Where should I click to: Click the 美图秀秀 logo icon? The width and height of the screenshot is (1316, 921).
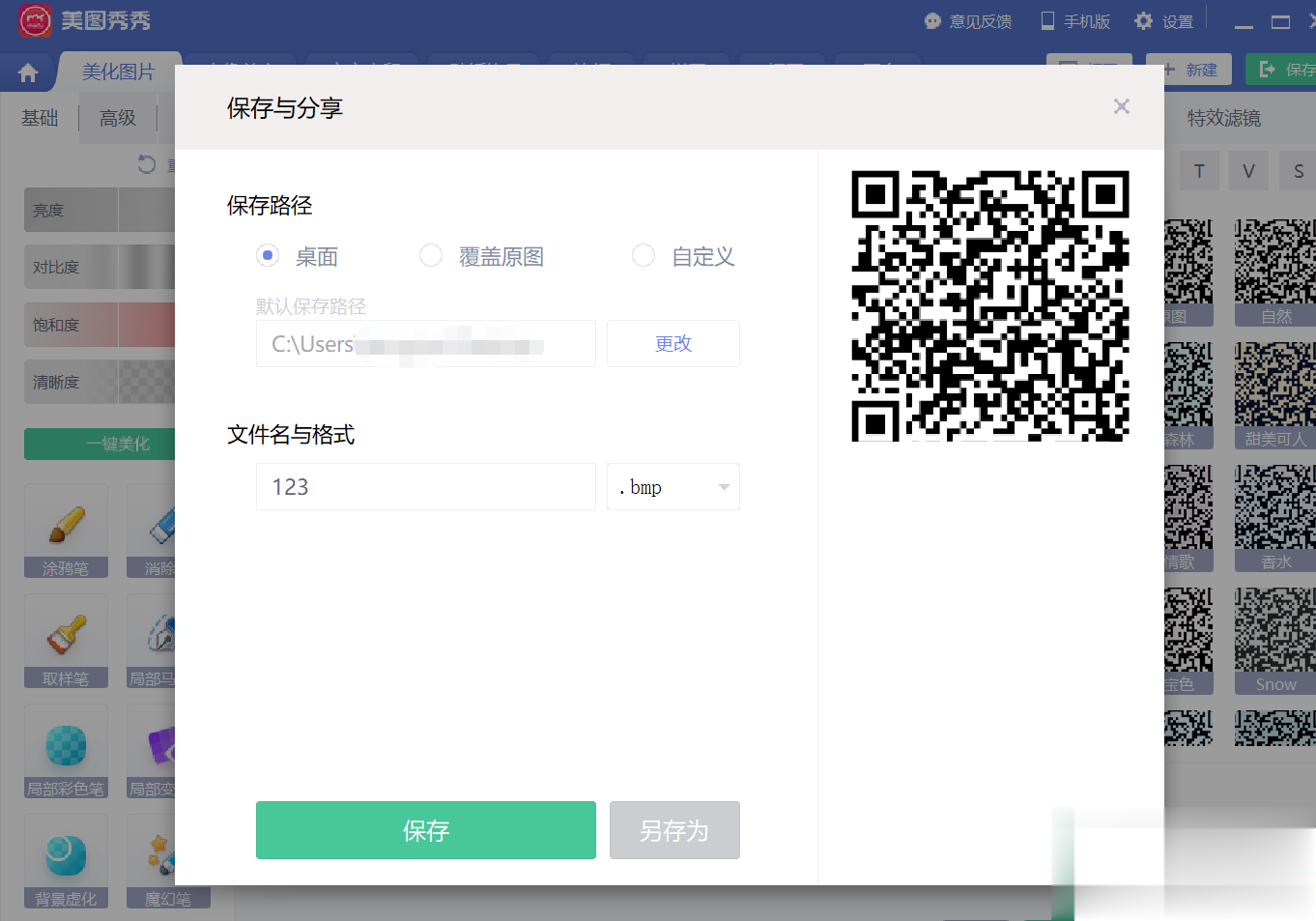(36, 20)
